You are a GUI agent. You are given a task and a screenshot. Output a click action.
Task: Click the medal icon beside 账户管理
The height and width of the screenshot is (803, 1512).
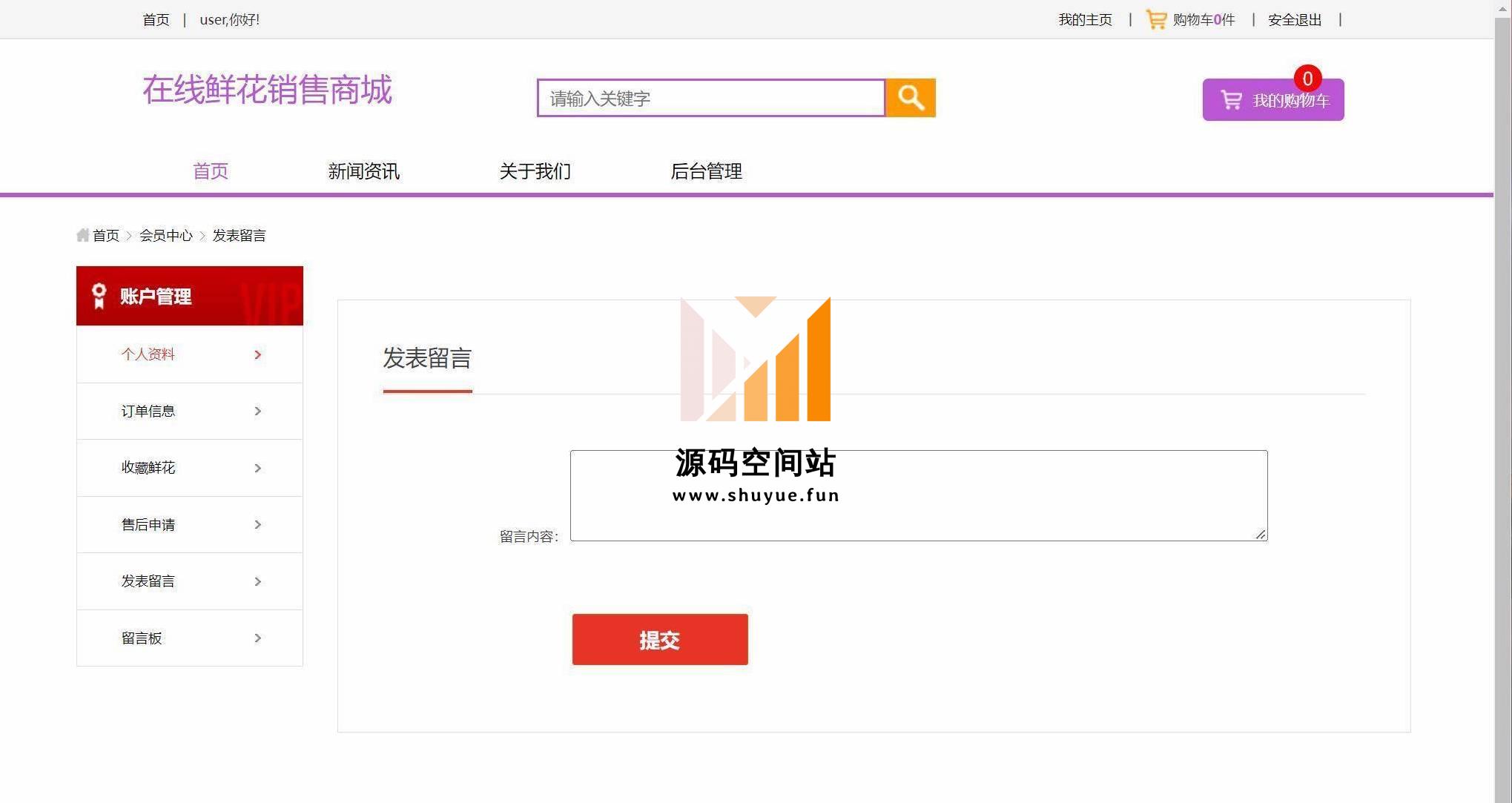point(99,296)
